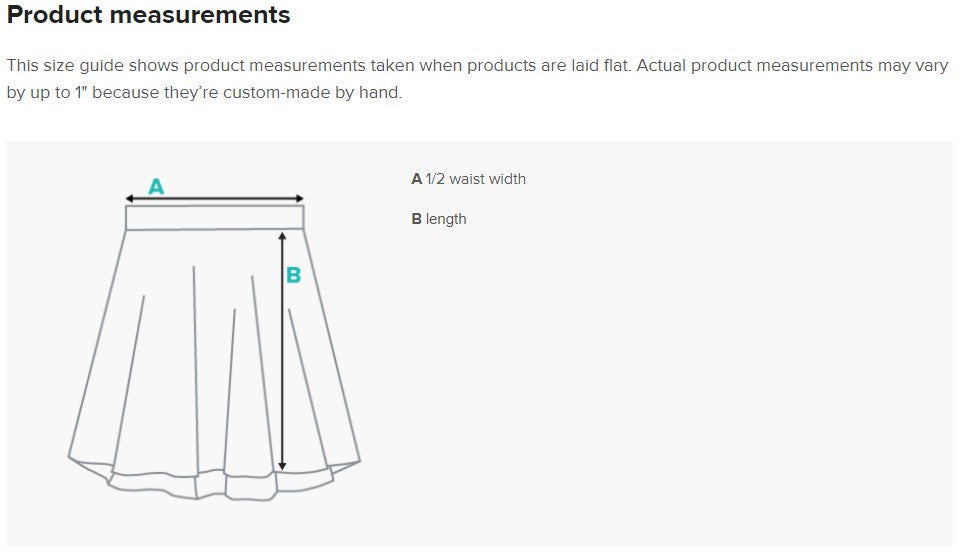962x560 pixels.
Task: Click the right arrowhead of the waist arrow
Action: 299,199
